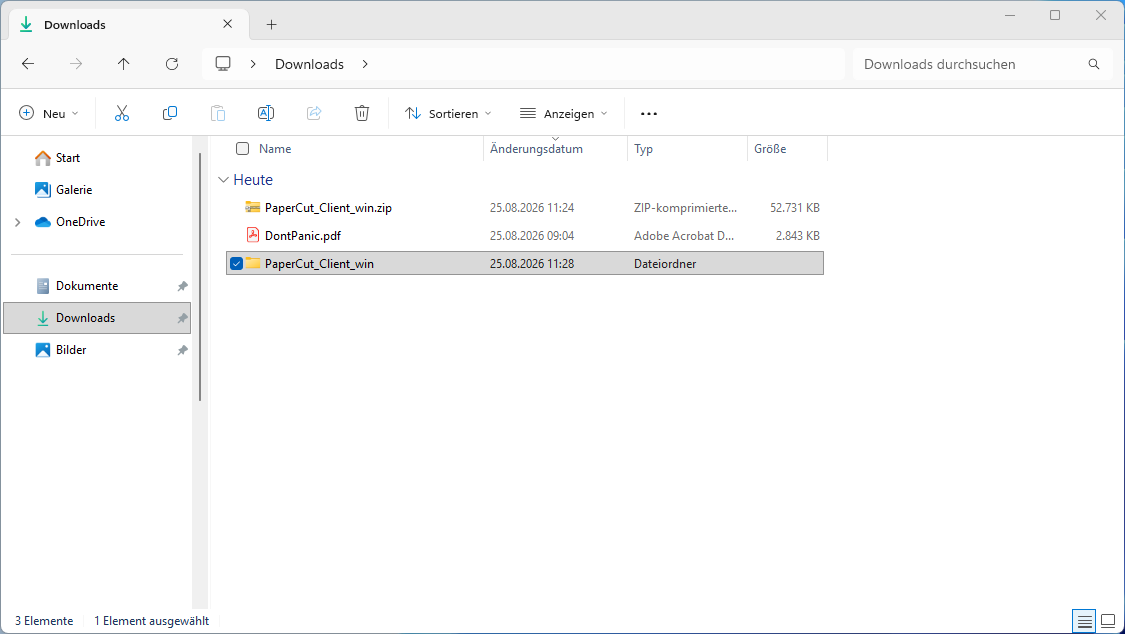
Task: Uncheck the PaperCut_Client_win folder checkbox
Action: pyautogui.click(x=236, y=263)
